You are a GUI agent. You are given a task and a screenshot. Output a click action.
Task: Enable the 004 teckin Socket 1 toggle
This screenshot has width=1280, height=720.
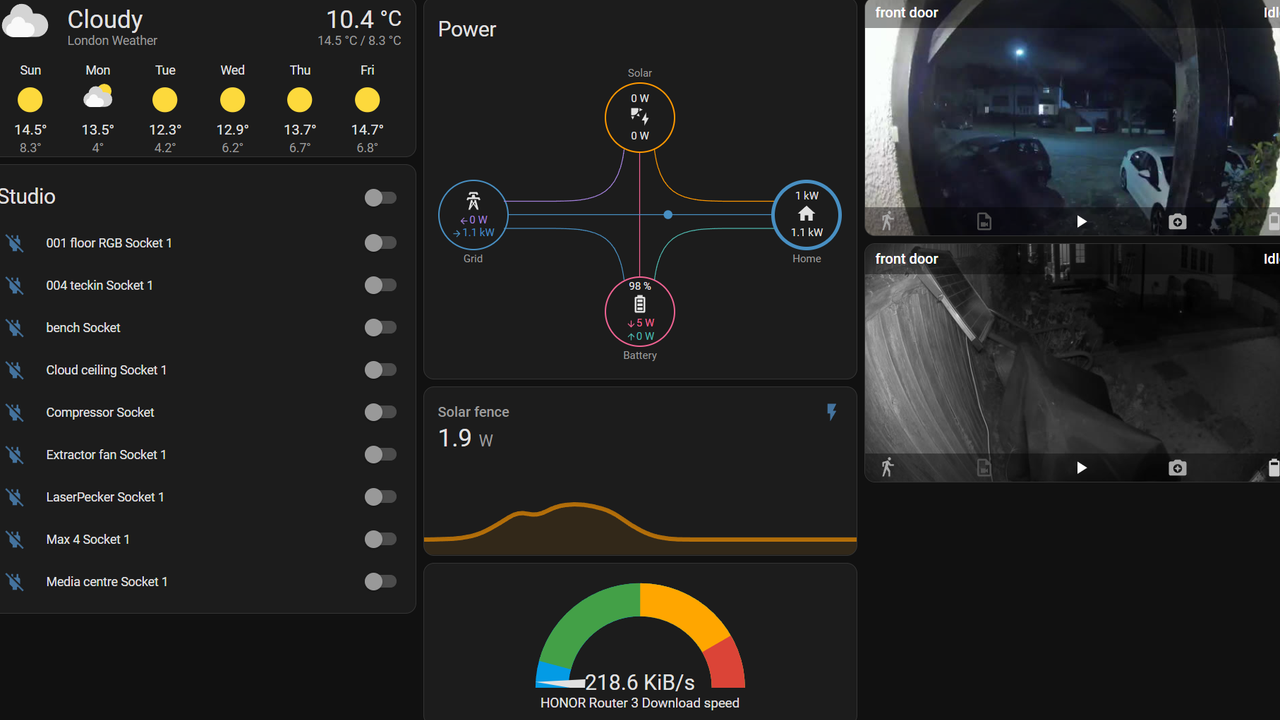380,285
